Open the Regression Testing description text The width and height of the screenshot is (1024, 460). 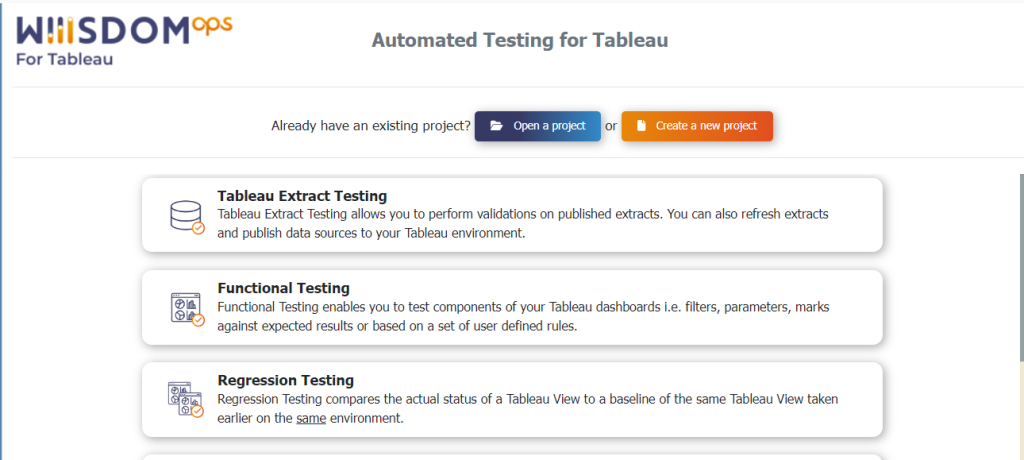528,408
